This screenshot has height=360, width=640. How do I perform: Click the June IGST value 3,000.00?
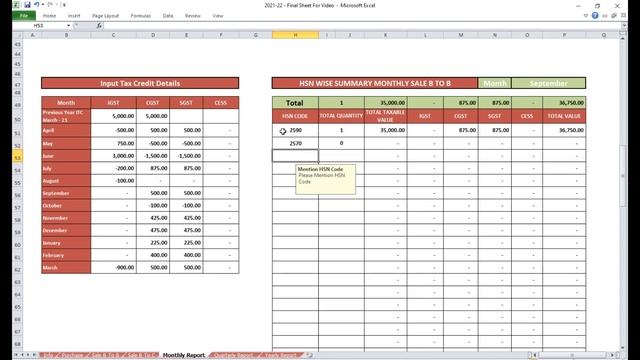point(113,156)
